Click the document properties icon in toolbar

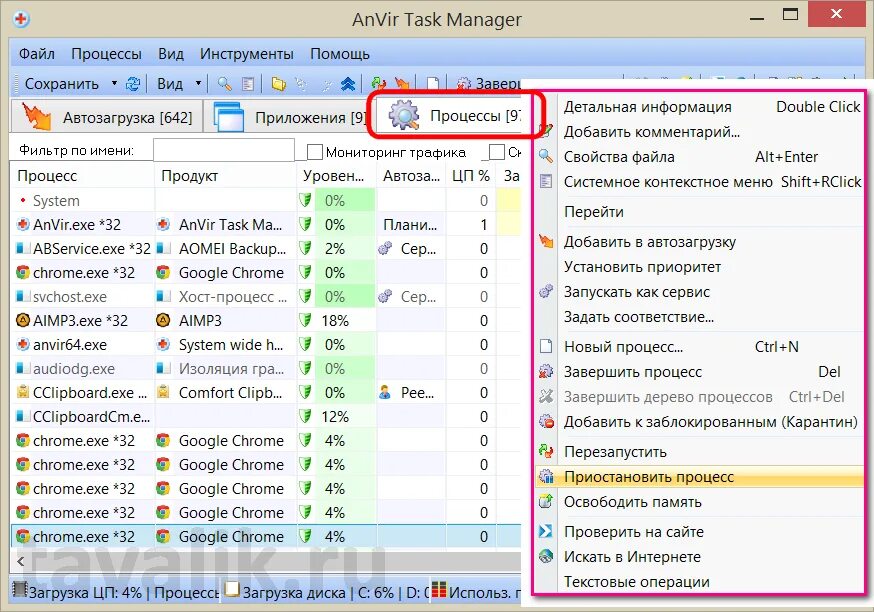click(248, 84)
